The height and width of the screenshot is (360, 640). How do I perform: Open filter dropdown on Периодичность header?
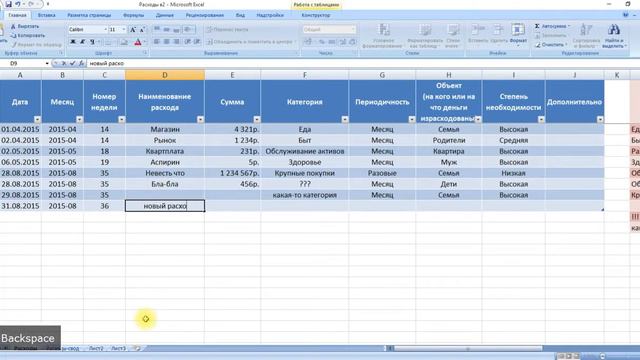411,120
